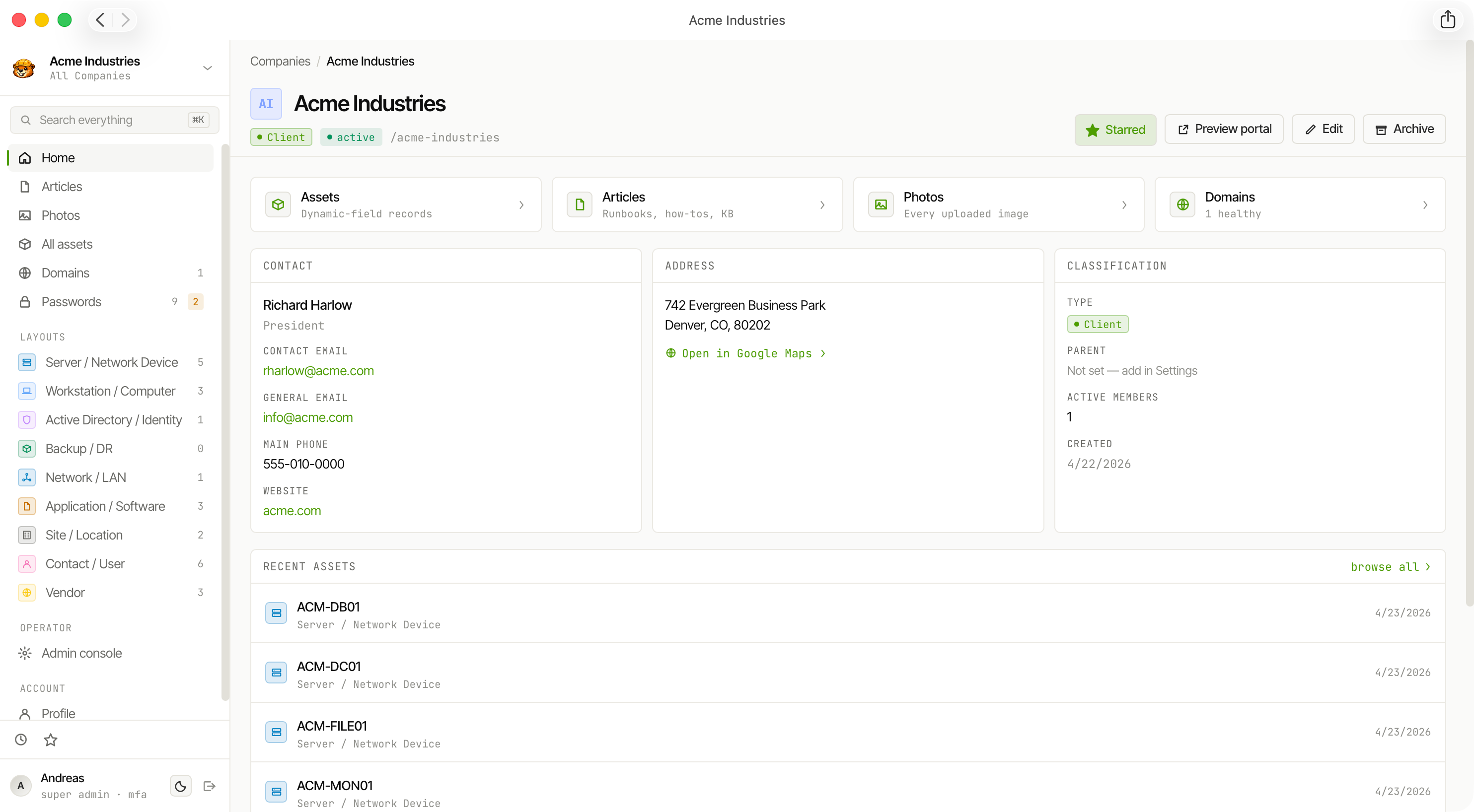Click the ACM-DB01 server icon
Viewport: 1474px width, 812px height.
click(x=276, y=613)
